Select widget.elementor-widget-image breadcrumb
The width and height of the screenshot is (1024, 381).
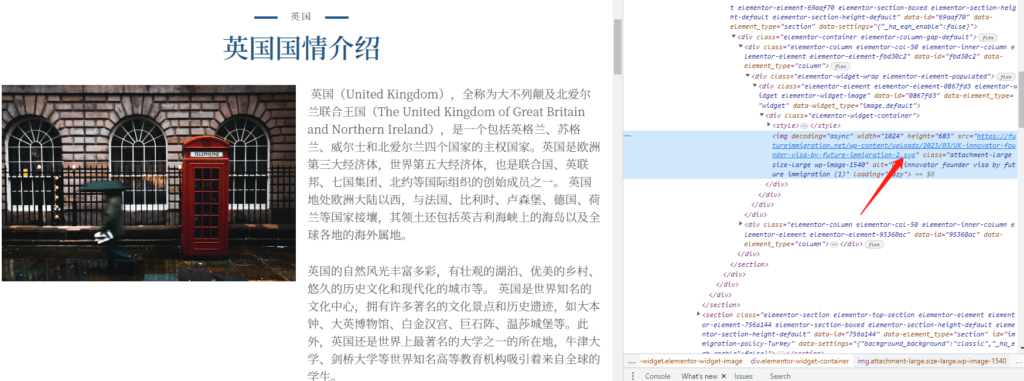click(x=691, y=361)
